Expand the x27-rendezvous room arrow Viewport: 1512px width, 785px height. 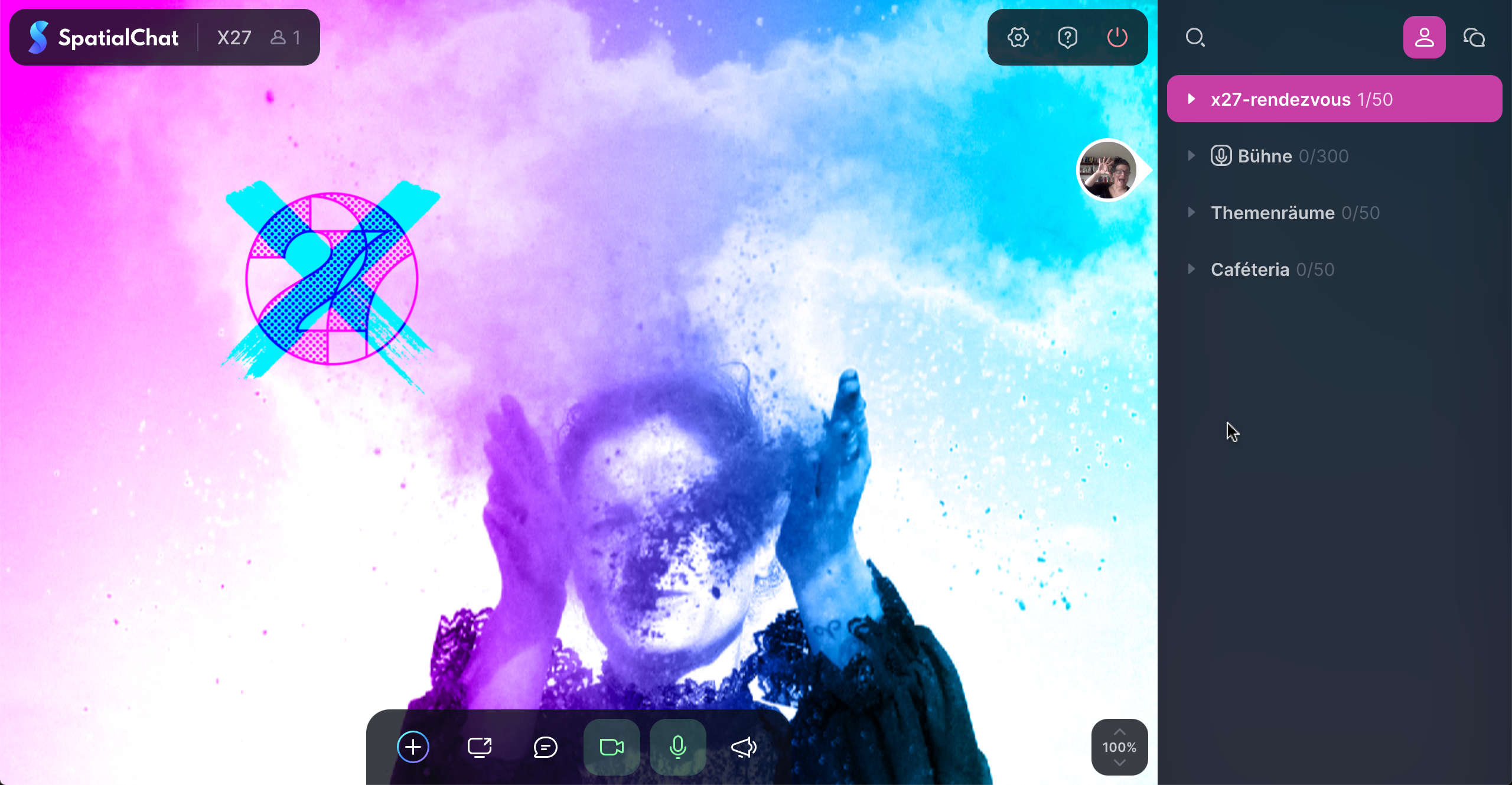click(1191, 99)
